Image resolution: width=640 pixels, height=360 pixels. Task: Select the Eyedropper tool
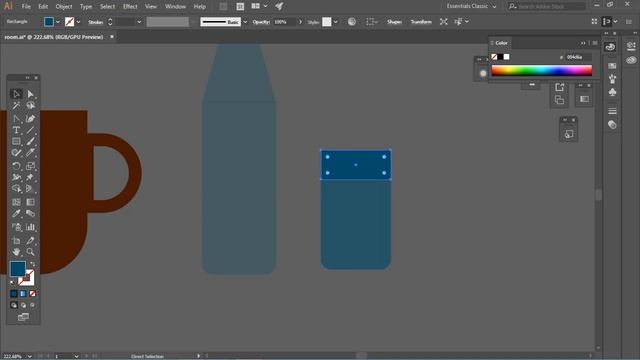pyautogui.click(x=16, y=213)
